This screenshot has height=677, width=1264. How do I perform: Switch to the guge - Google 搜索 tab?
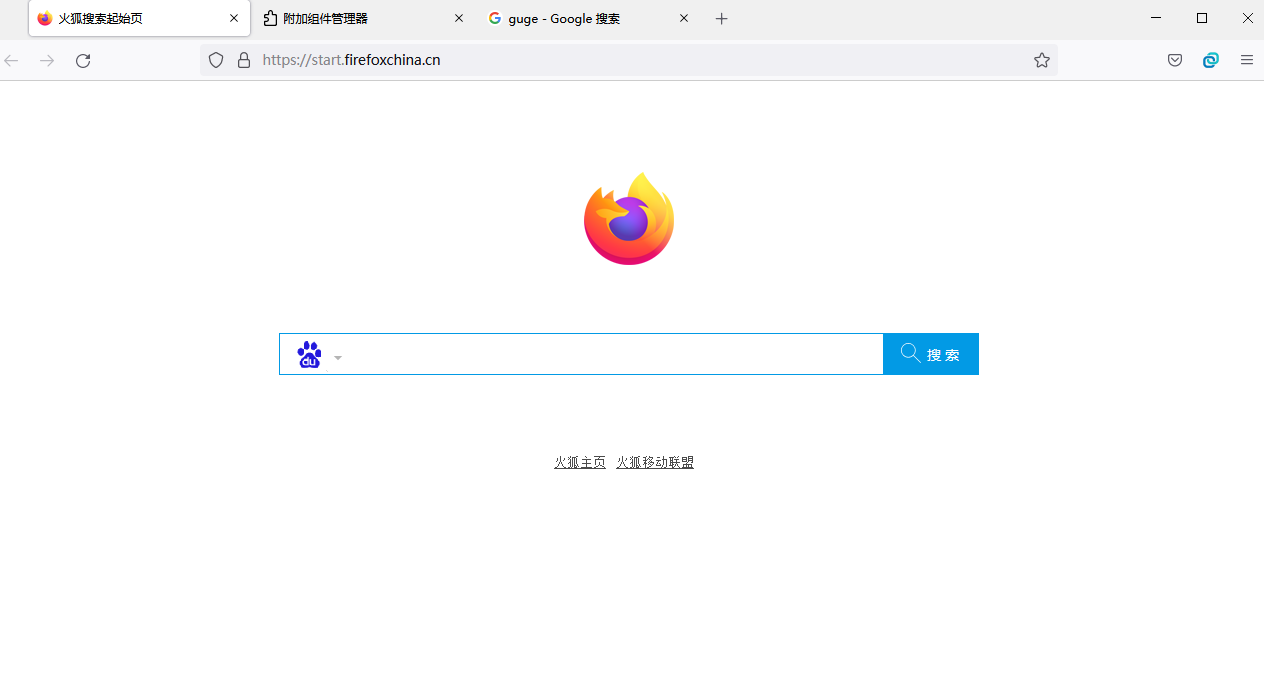pos(587,18)
